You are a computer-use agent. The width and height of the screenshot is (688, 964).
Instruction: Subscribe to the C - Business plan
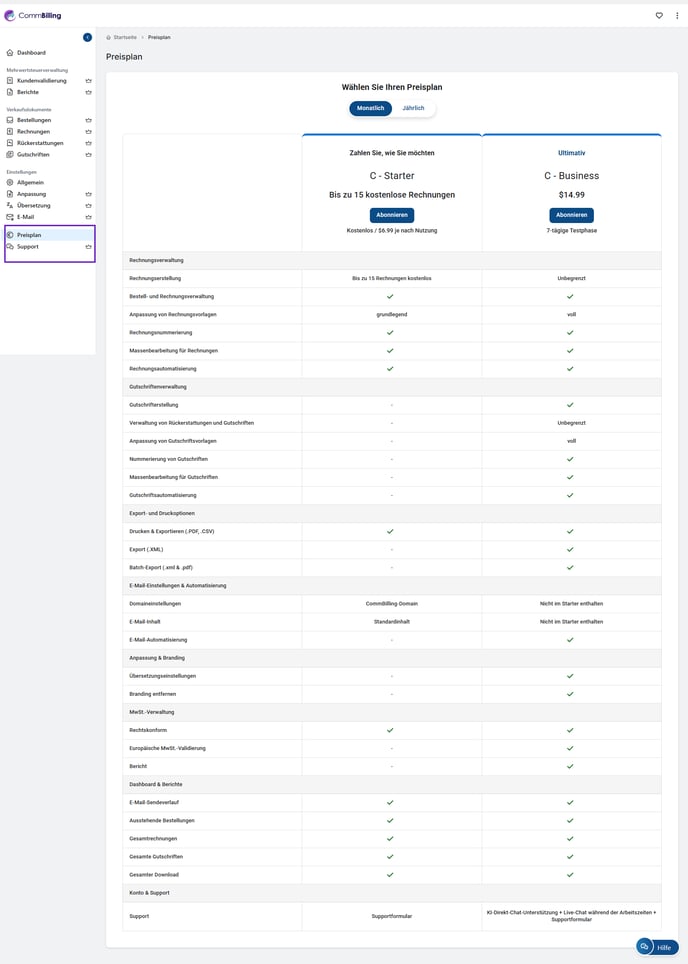pos(571,215)
